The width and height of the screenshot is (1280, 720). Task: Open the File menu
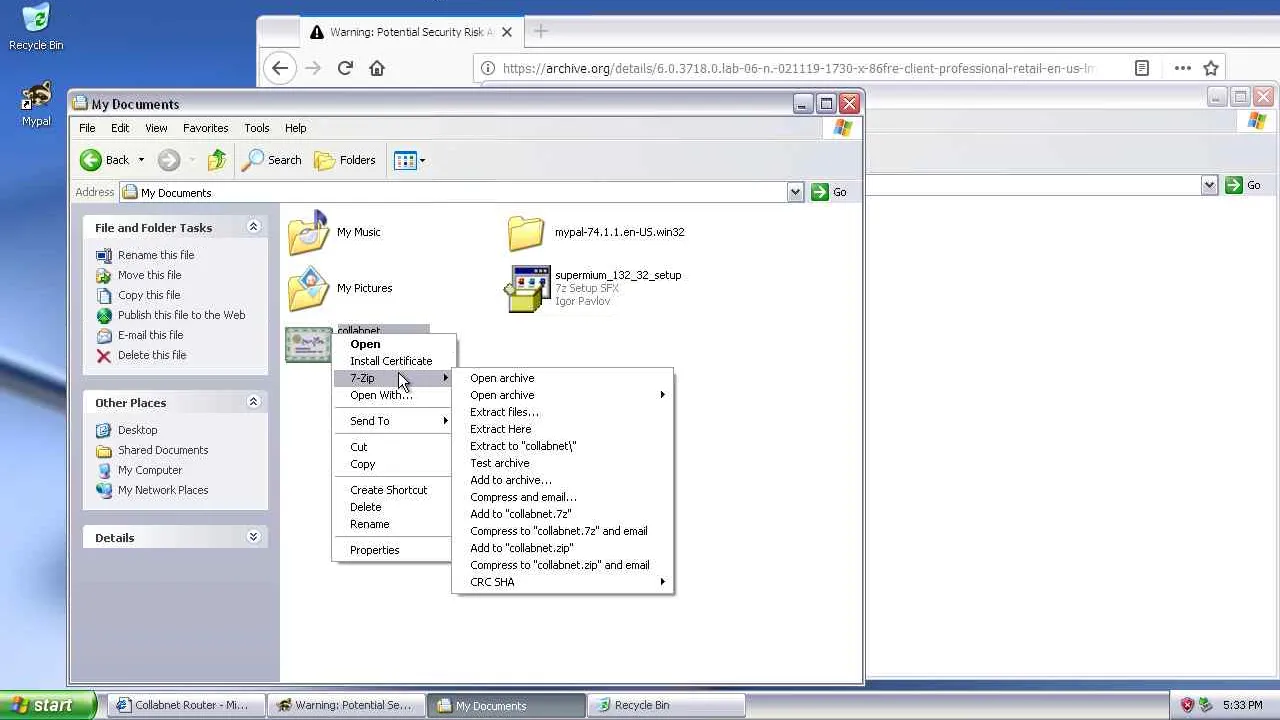pos(87,128)
